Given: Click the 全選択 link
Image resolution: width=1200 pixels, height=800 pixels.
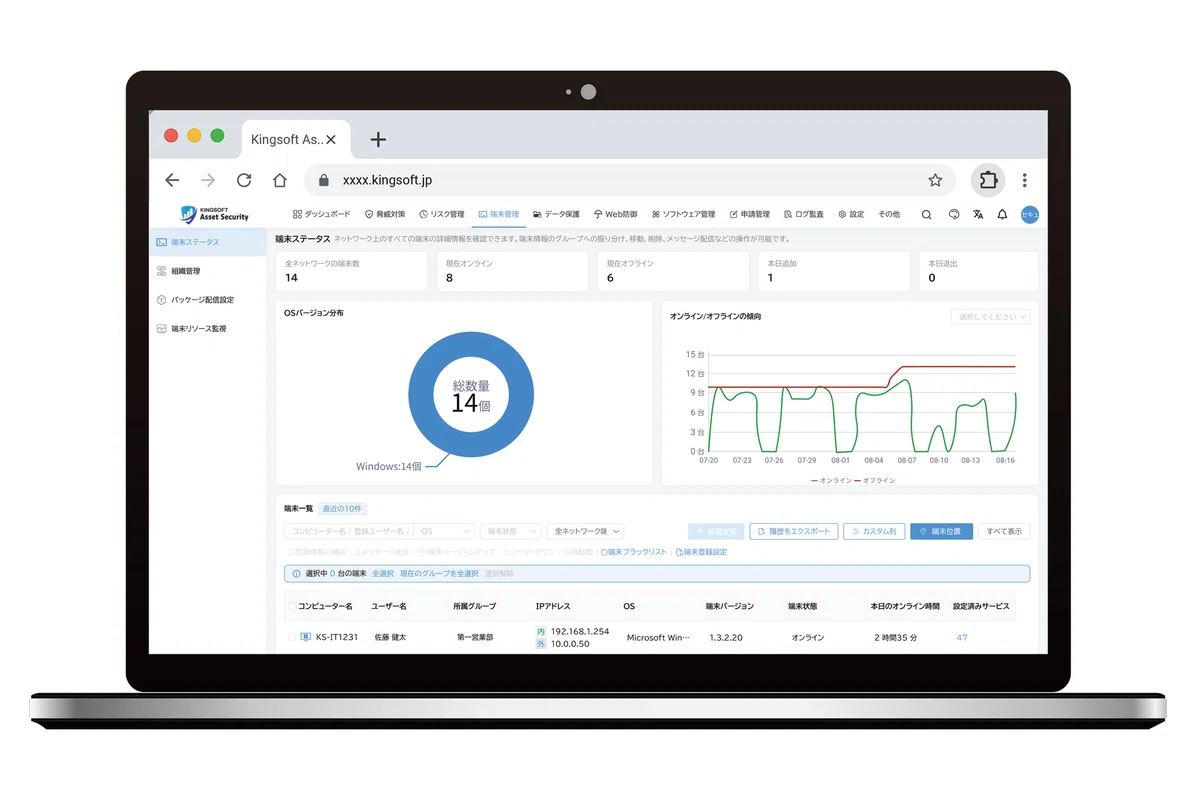Looking at the screenshot, I should pos(383,574).
